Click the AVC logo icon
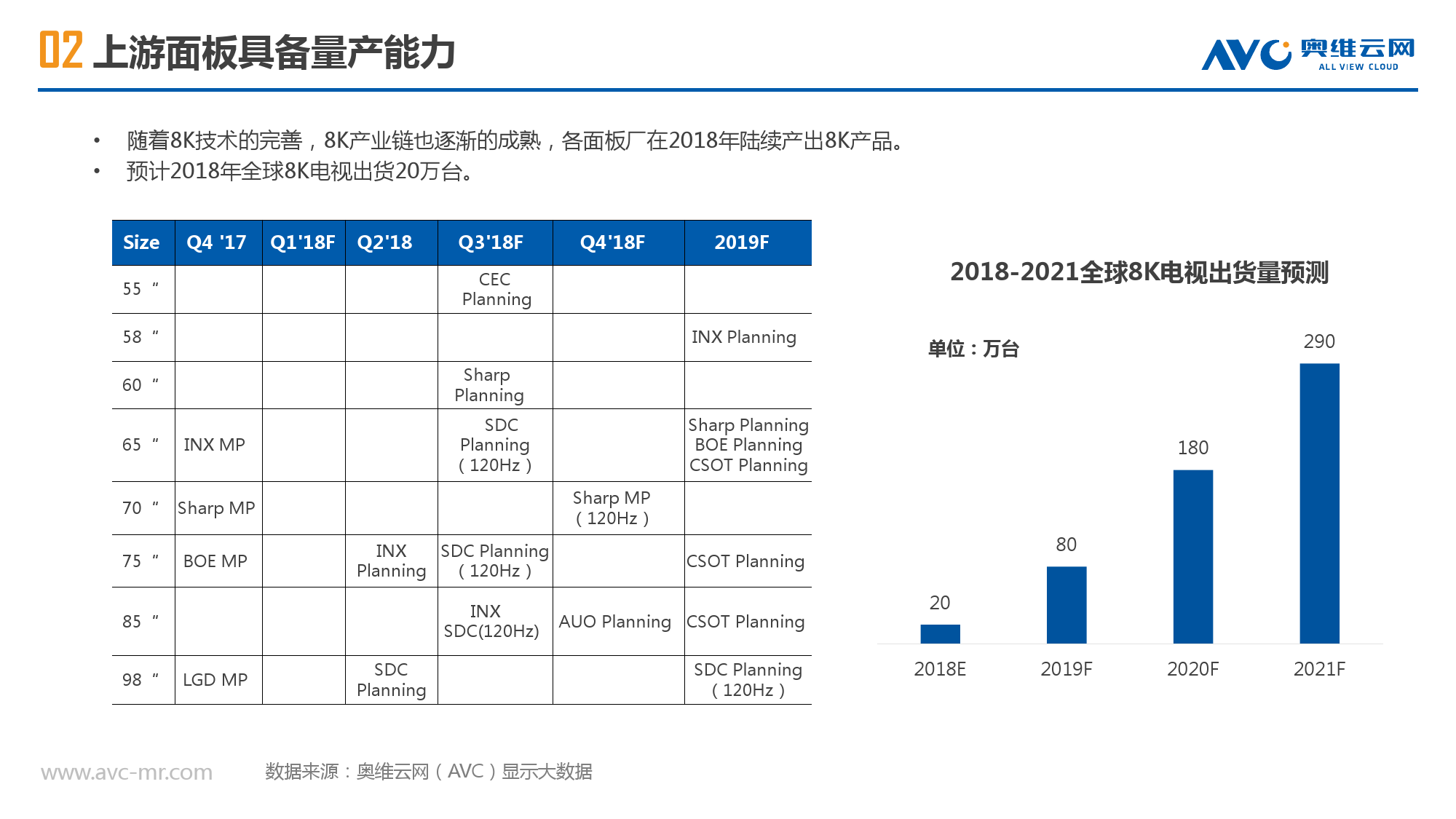This screenshot has height=819, width=1456. click(1246, 54)
